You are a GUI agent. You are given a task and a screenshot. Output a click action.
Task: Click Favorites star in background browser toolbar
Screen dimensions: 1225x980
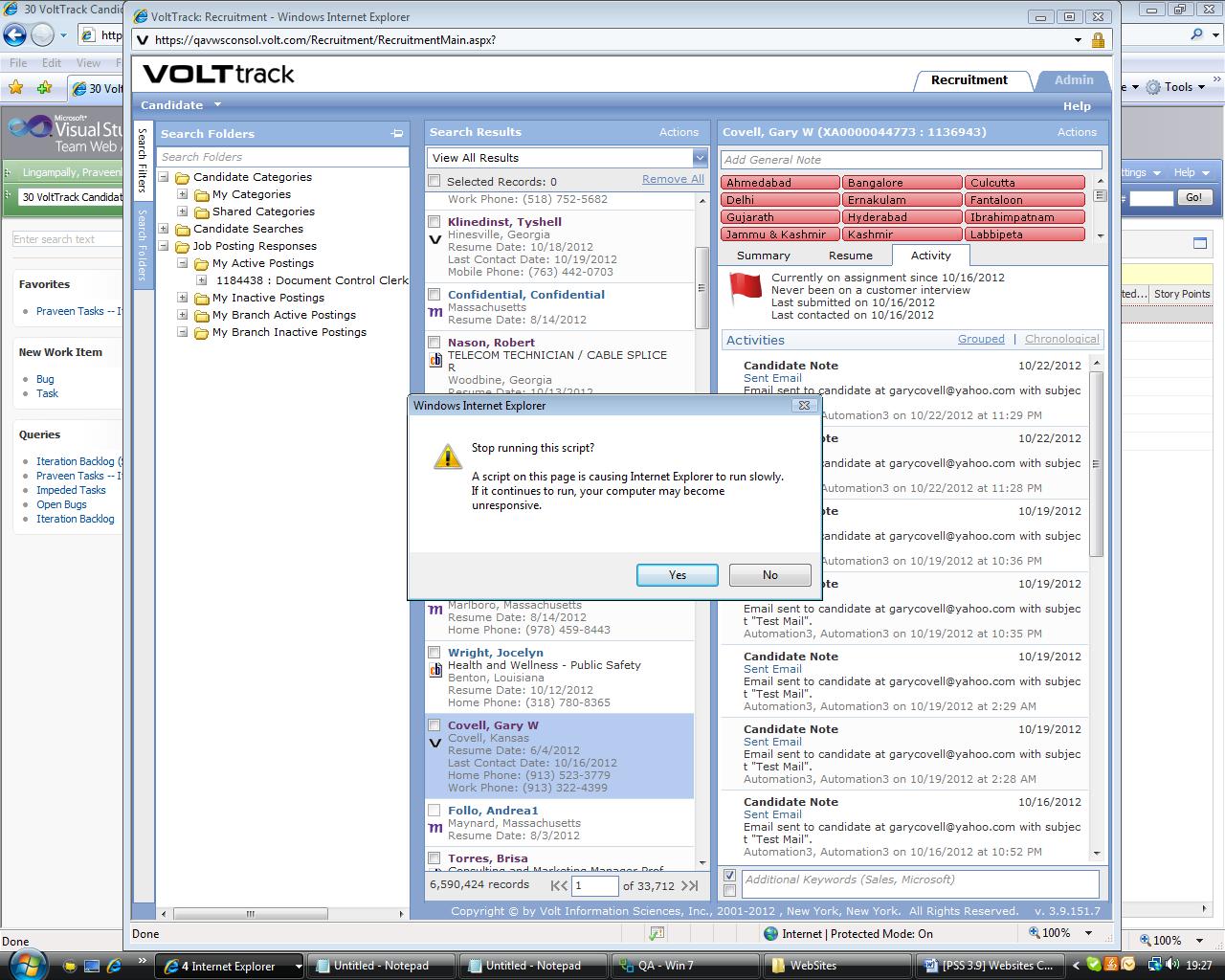(15, 88)
